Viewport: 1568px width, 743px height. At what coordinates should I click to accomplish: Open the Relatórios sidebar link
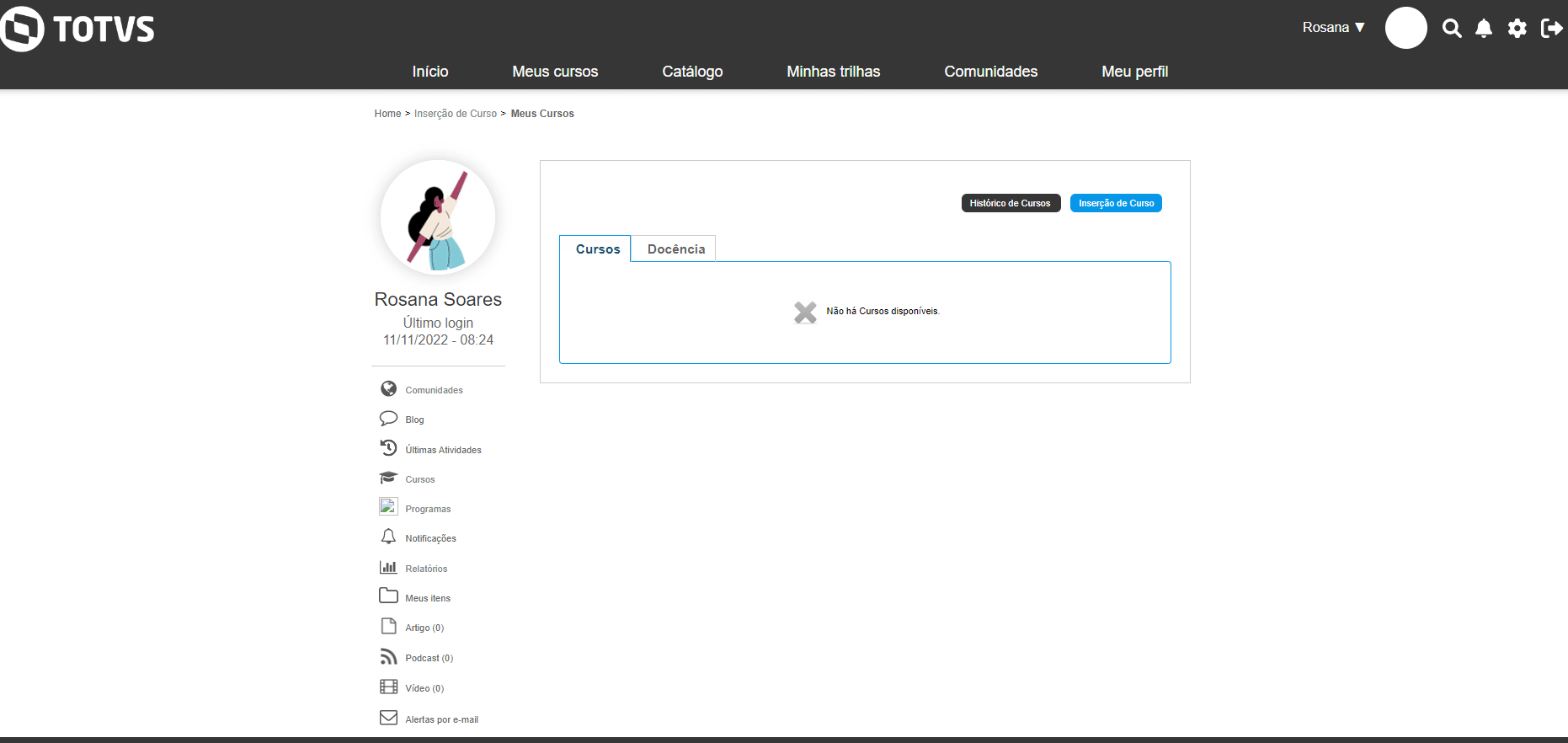426,569
